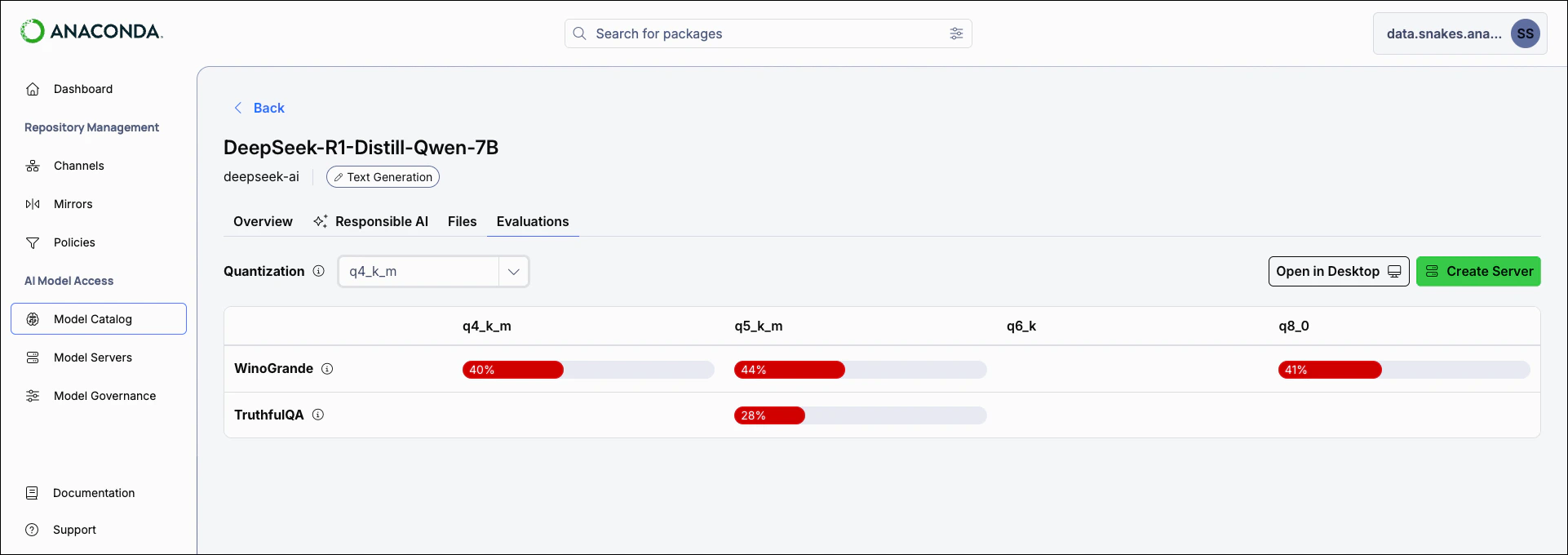Click the Responsible AI sparkle icon
Image resolution: width=1568 pixels, height=555 pixels.
[x=321, y=221]
